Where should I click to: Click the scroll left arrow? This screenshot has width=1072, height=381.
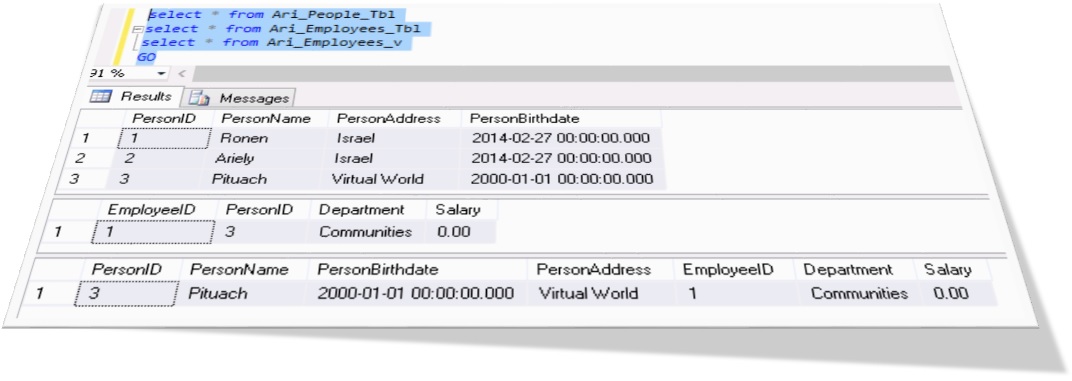point(181,73)
